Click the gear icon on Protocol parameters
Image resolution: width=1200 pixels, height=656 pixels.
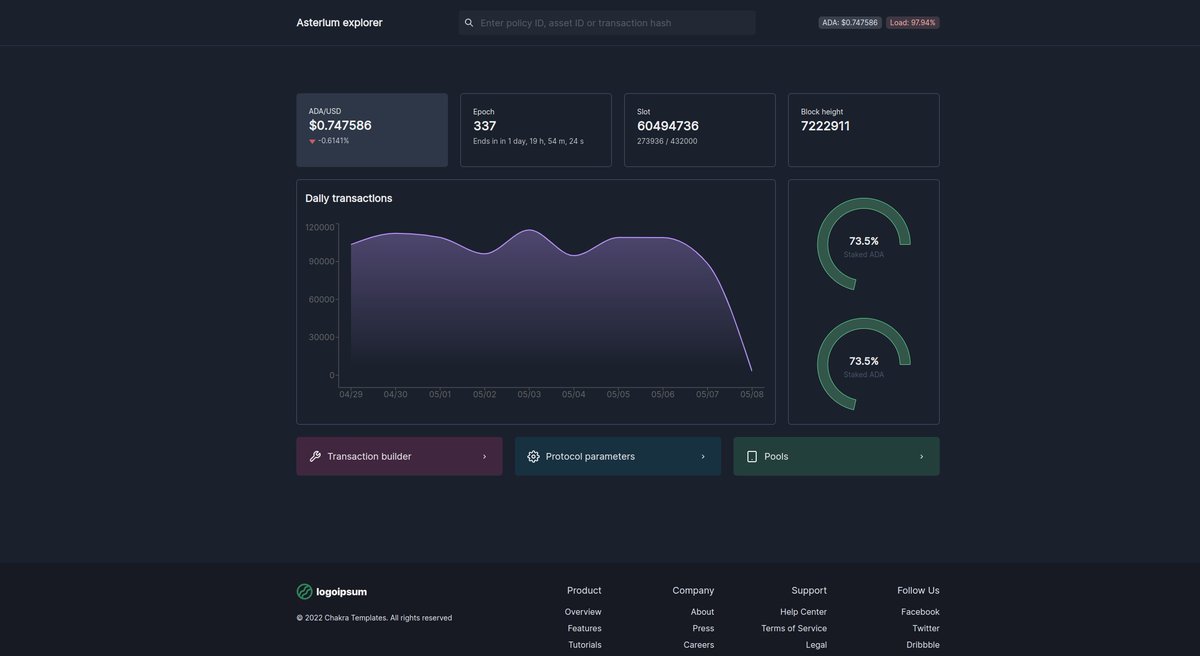tap(533, 456)
